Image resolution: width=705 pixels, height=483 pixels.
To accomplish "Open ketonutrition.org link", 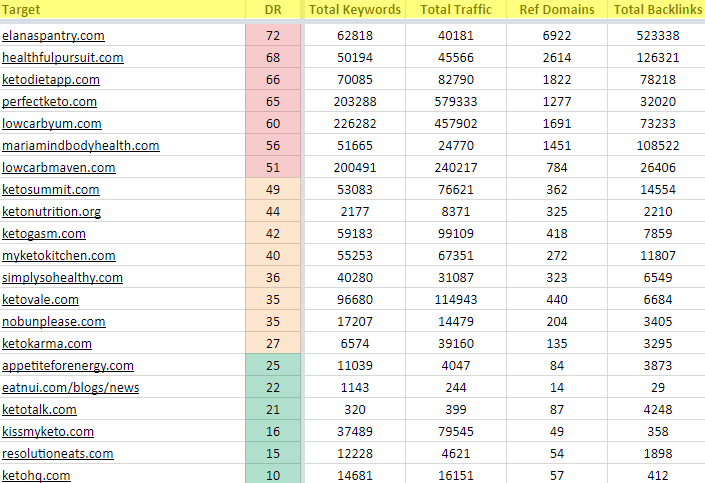I will point(51,212).
